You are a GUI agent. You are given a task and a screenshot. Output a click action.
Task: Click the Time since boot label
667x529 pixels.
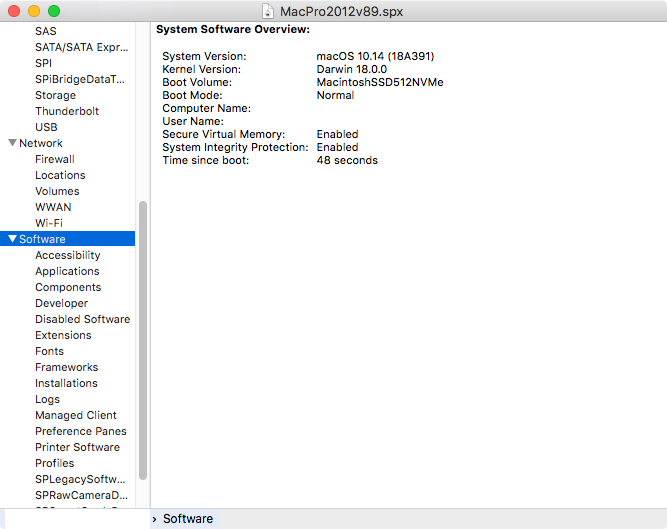pos(205,160)
